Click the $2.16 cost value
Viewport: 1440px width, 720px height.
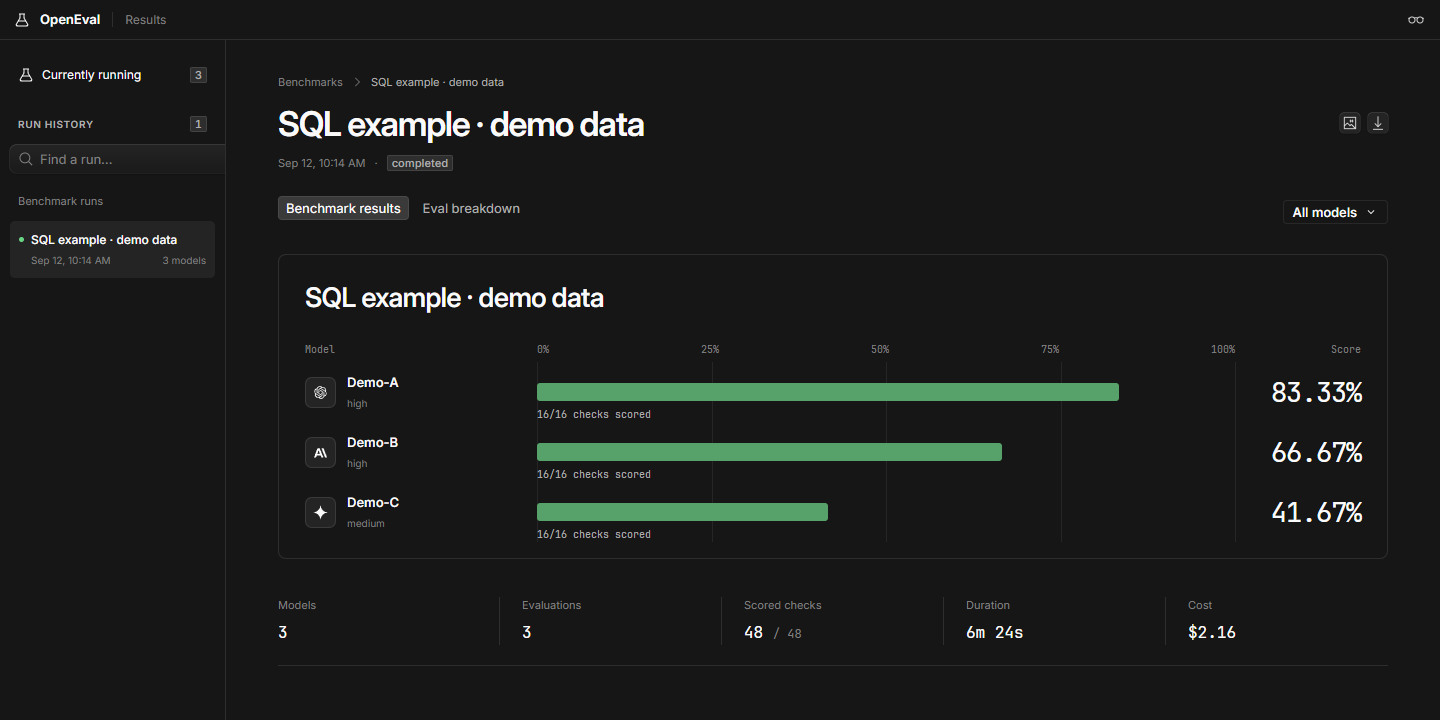point(1212,632)
